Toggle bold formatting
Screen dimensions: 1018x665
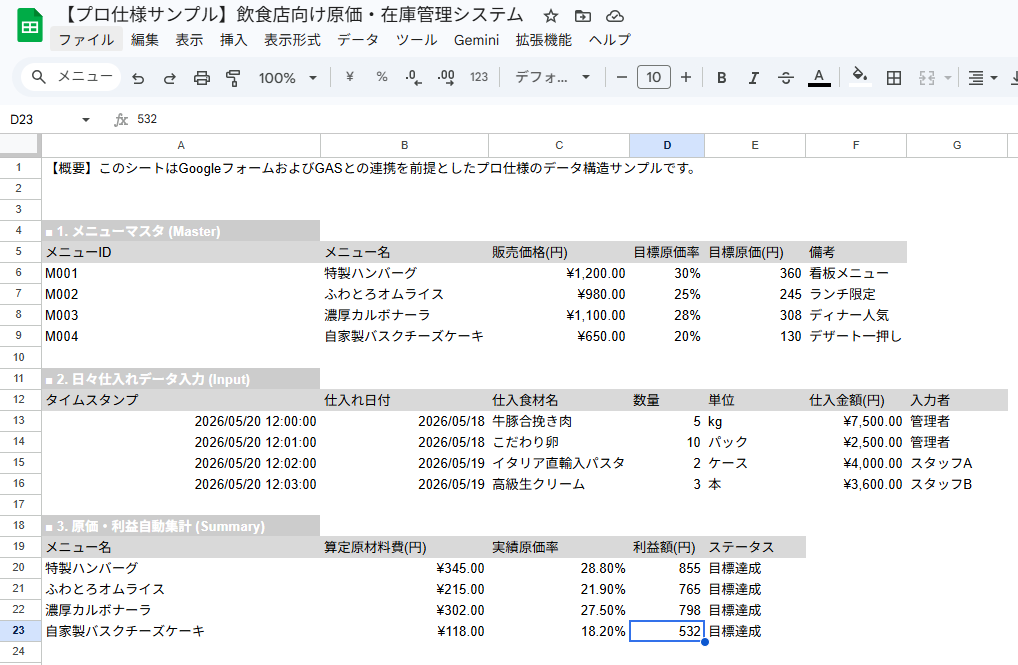[x=721, y=78]
